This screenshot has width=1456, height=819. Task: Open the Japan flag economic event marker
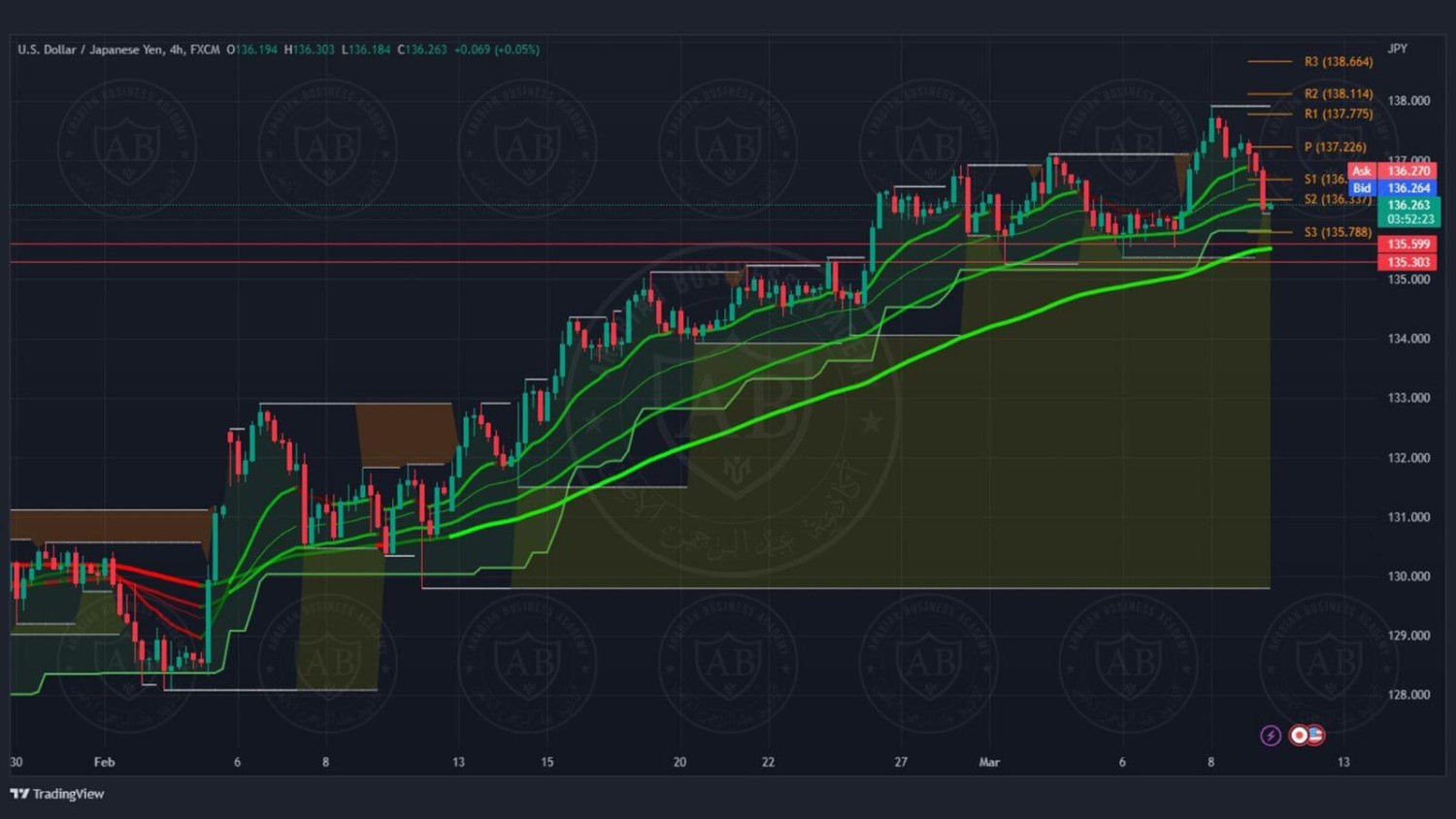(1299, 736)
